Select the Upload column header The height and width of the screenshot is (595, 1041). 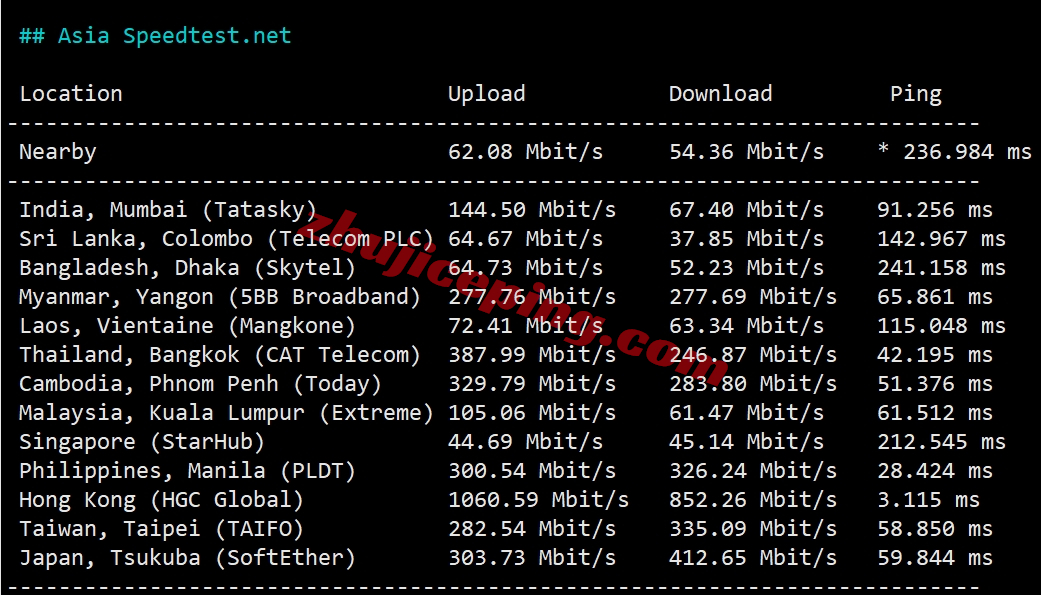pos(487,94)
